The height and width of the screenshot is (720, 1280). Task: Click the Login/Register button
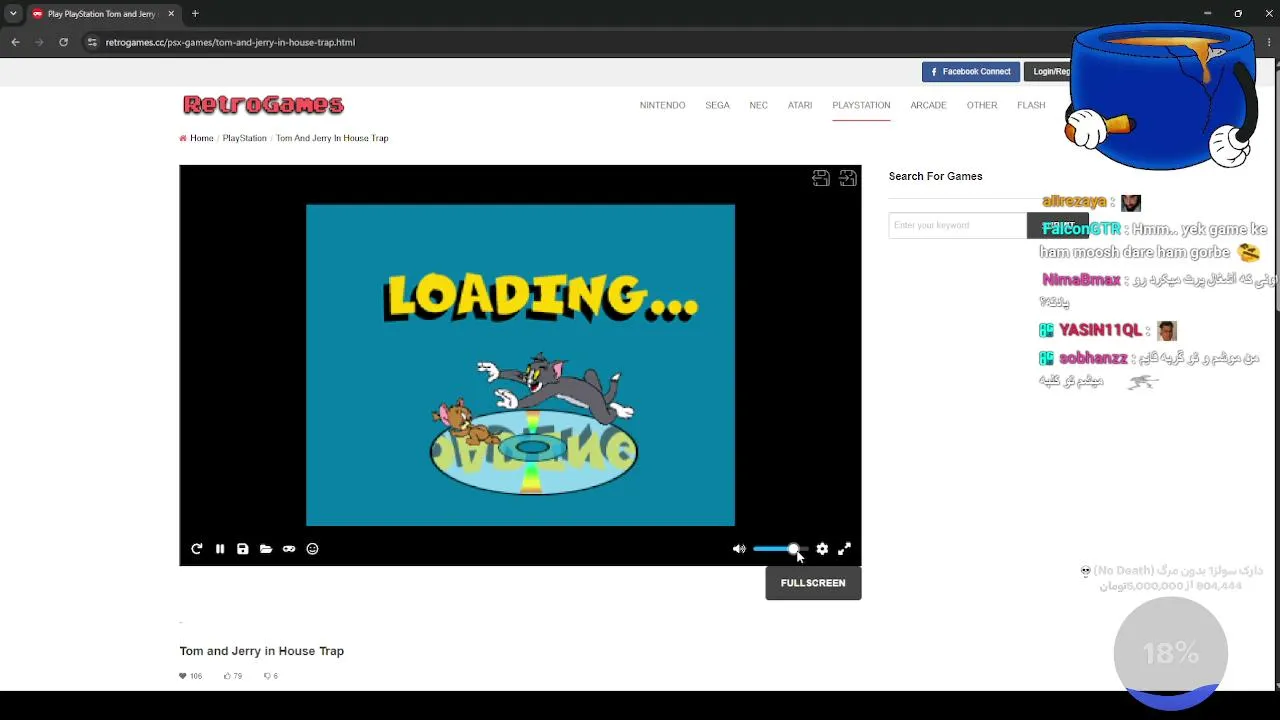pos(1047,72)
